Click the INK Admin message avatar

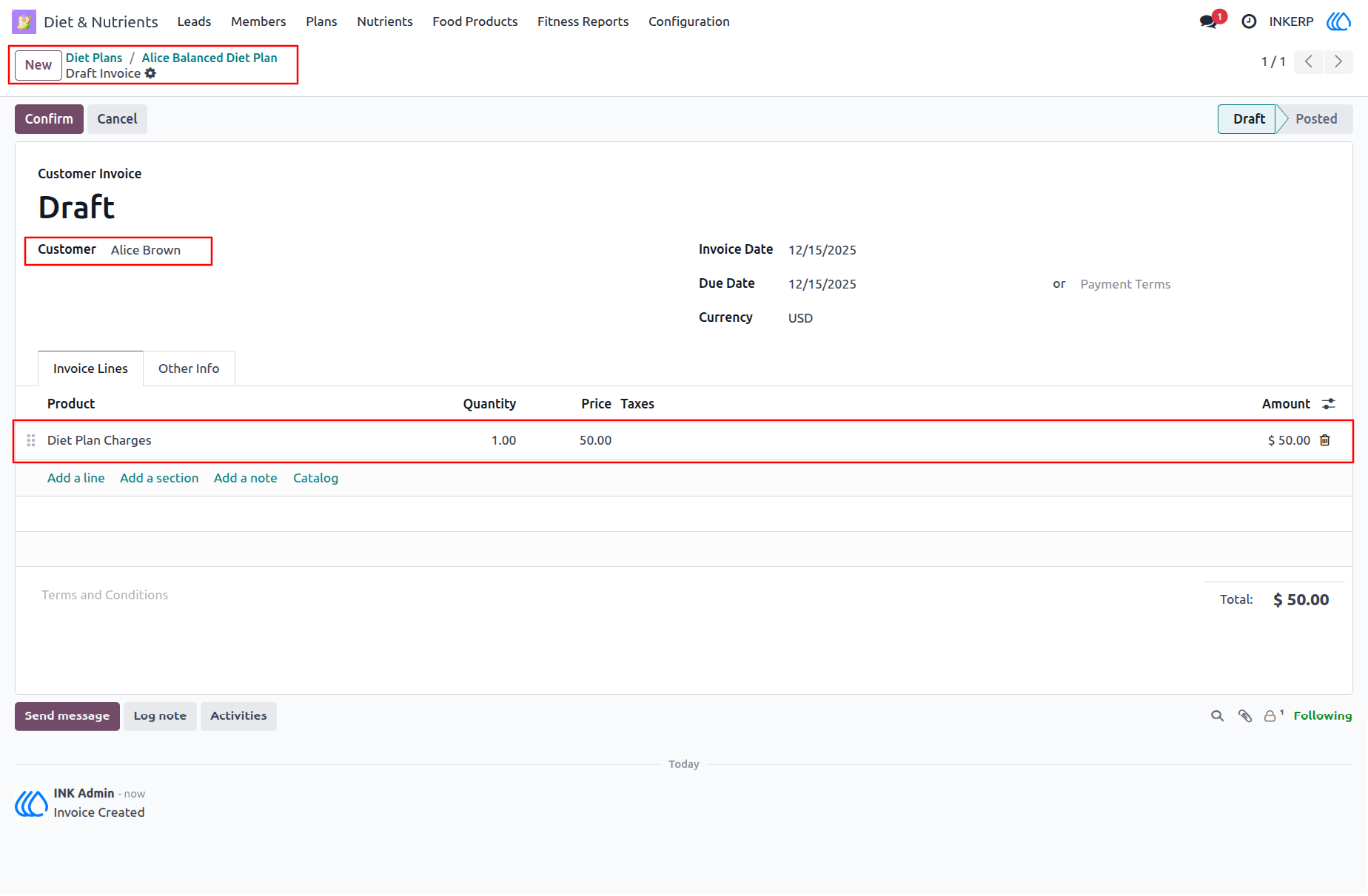tap(31, 804)
